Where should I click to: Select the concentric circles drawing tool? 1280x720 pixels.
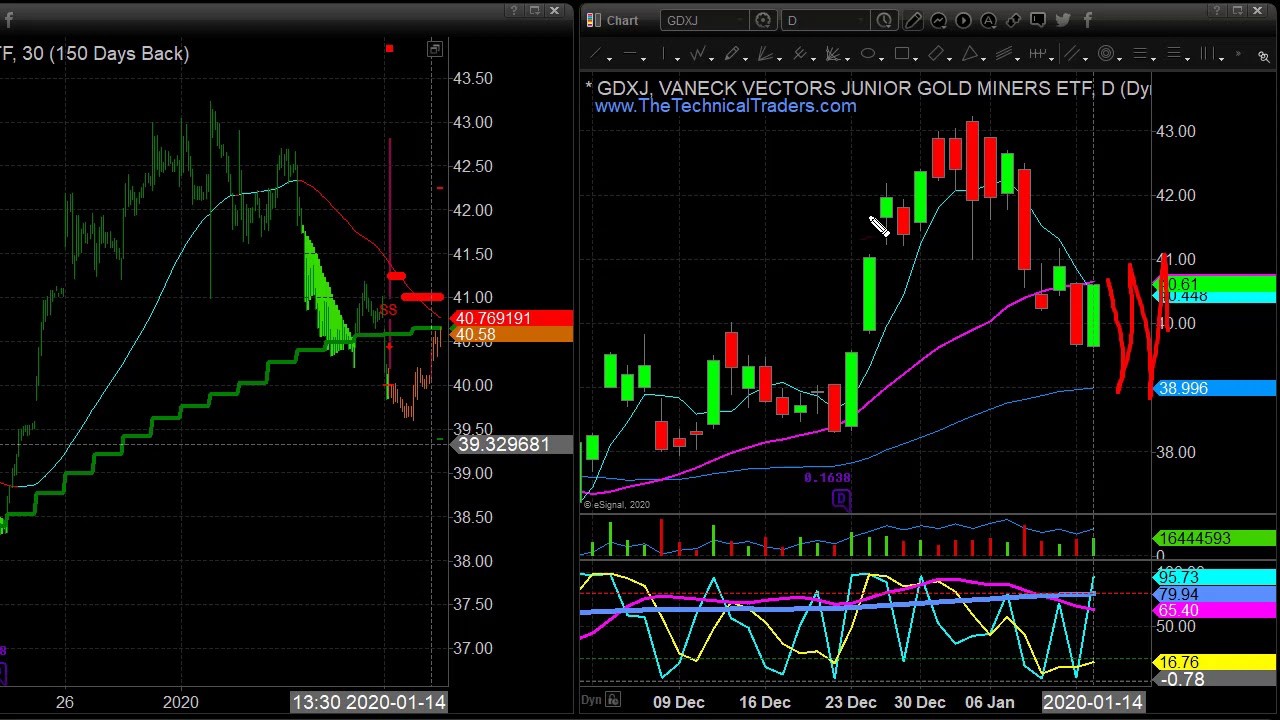coord(1107,54)
